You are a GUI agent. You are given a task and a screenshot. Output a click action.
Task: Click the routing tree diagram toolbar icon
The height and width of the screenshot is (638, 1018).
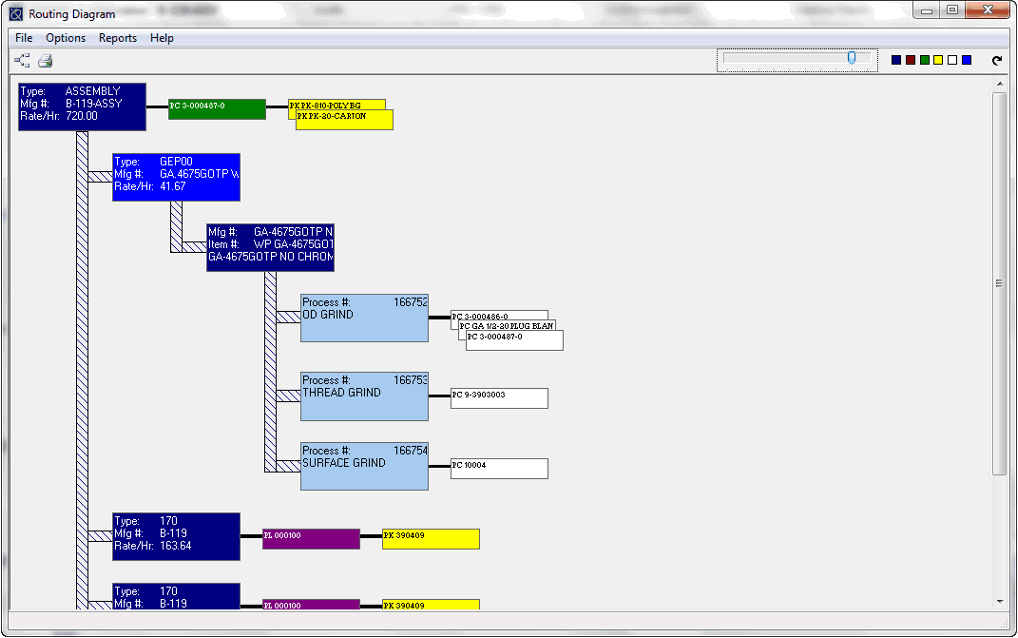coord(22,61)
